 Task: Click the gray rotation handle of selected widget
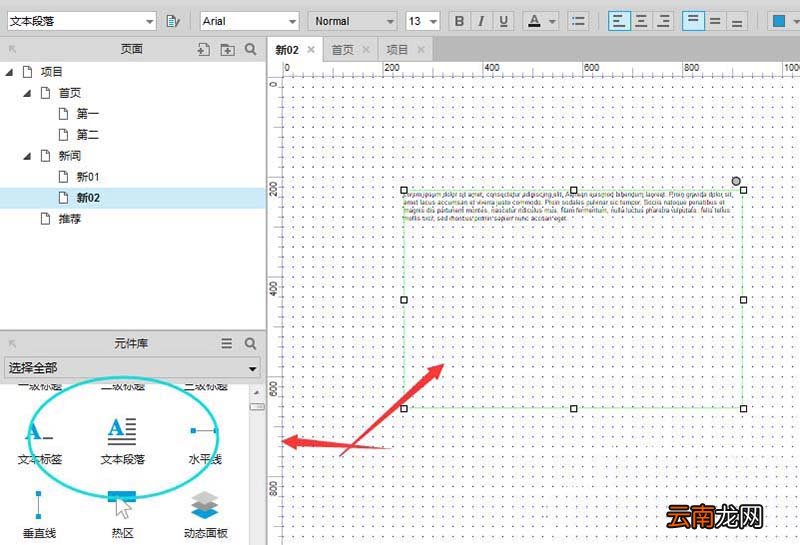(736, 181)
